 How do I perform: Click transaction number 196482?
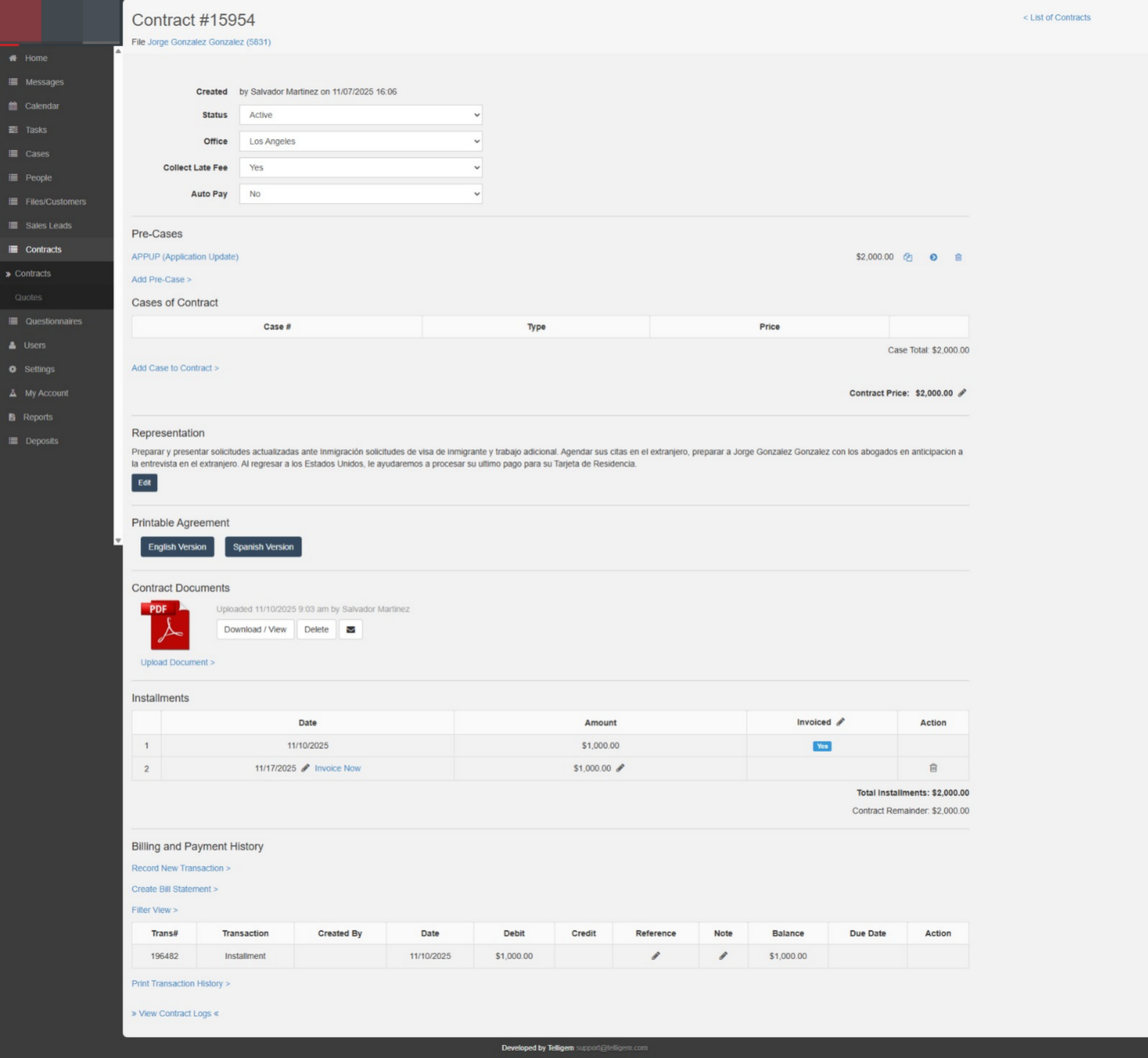coord(164,956)
